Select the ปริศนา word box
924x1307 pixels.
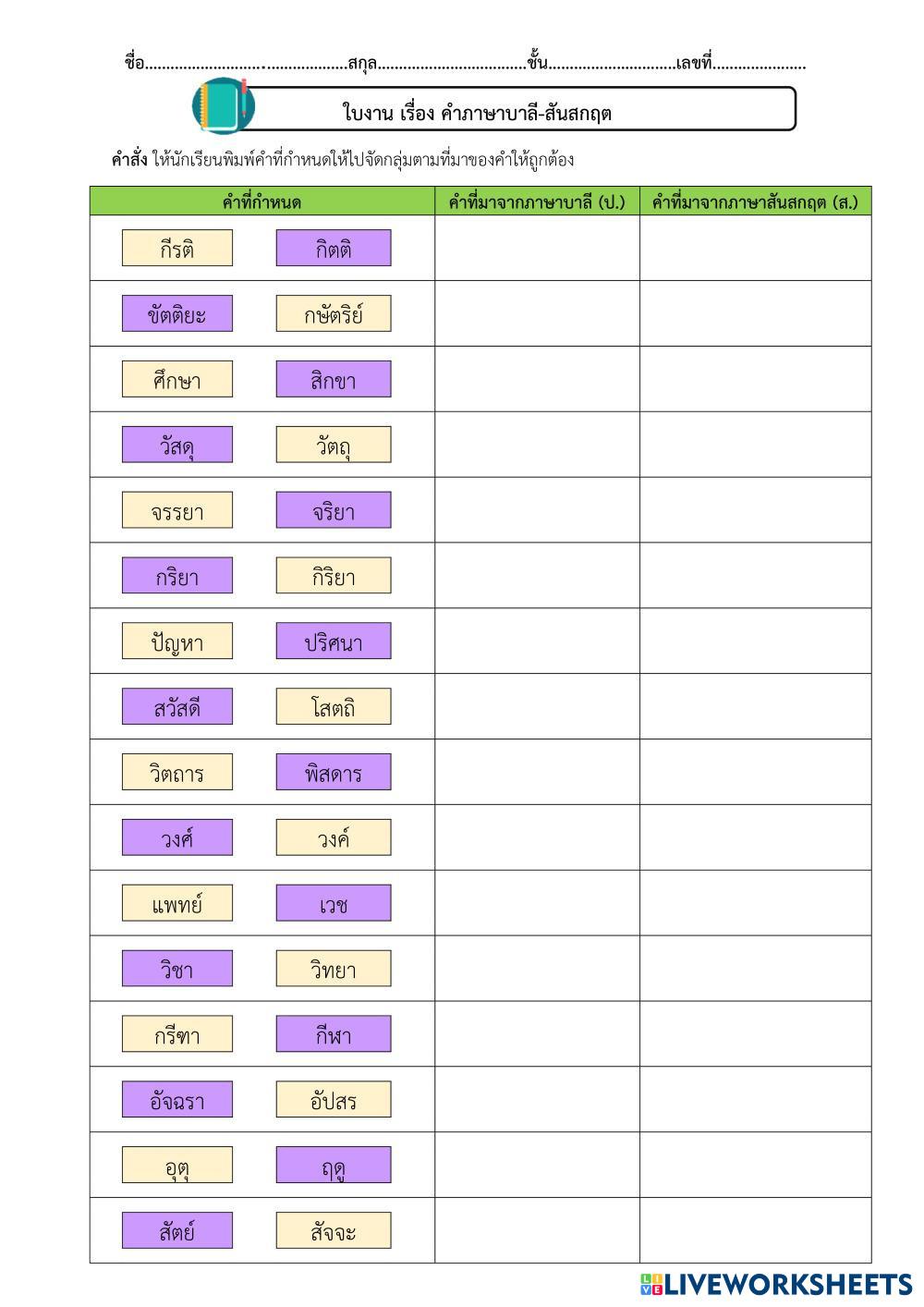(x=333, y=641)
